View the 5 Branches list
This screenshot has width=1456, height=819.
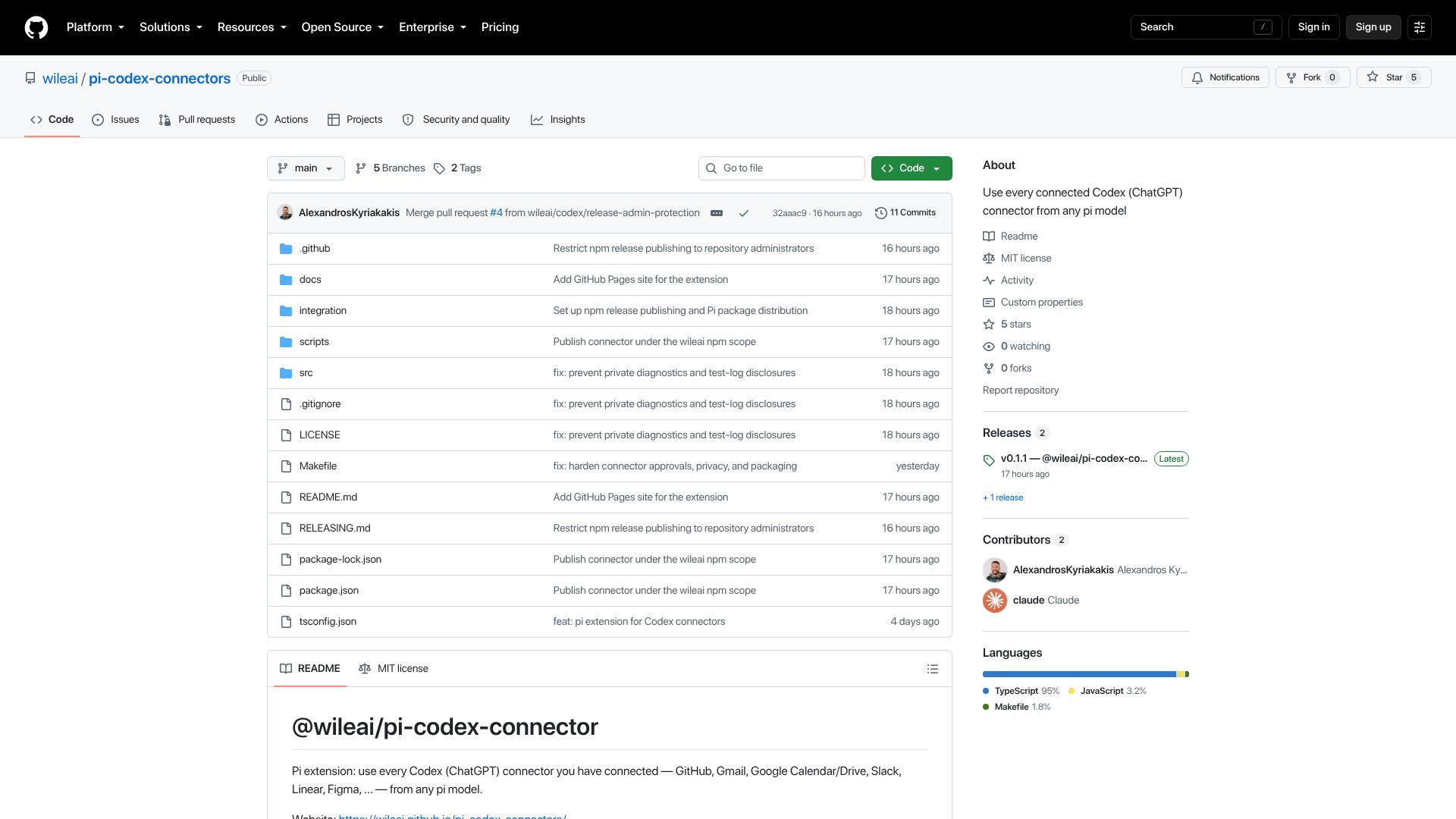391,168
